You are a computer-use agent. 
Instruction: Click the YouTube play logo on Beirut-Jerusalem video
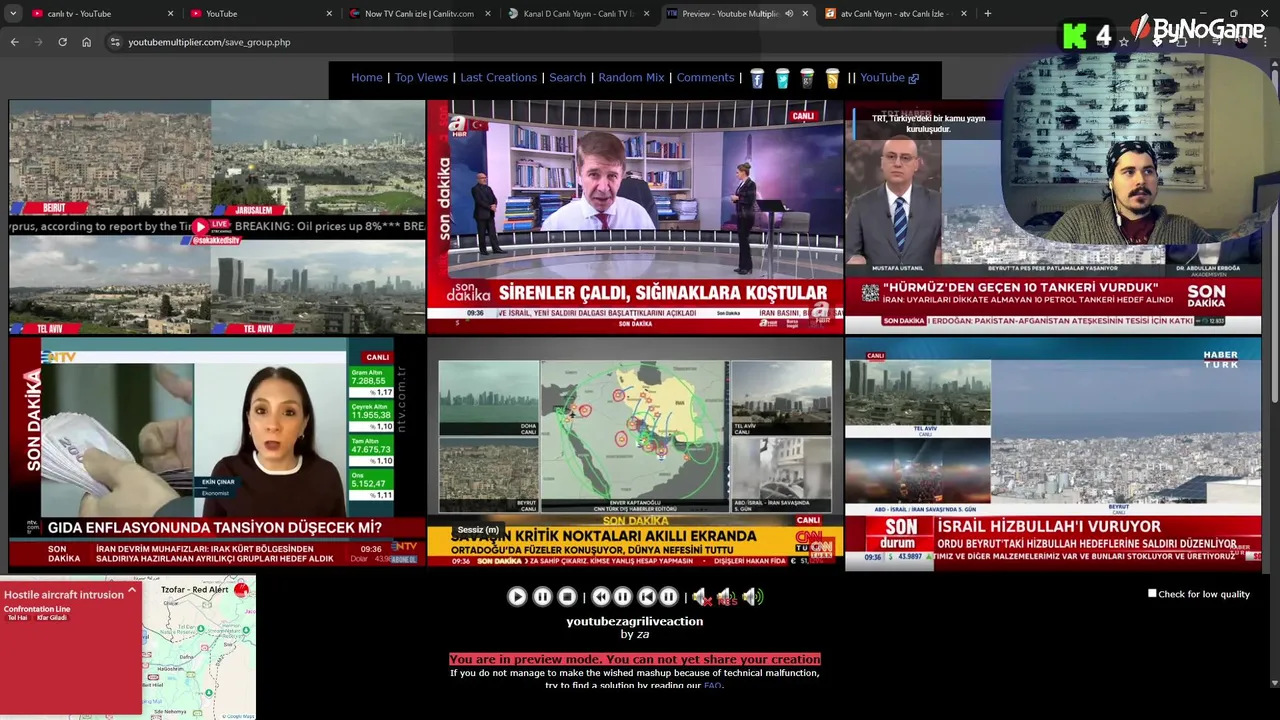(x=200, y=227)
